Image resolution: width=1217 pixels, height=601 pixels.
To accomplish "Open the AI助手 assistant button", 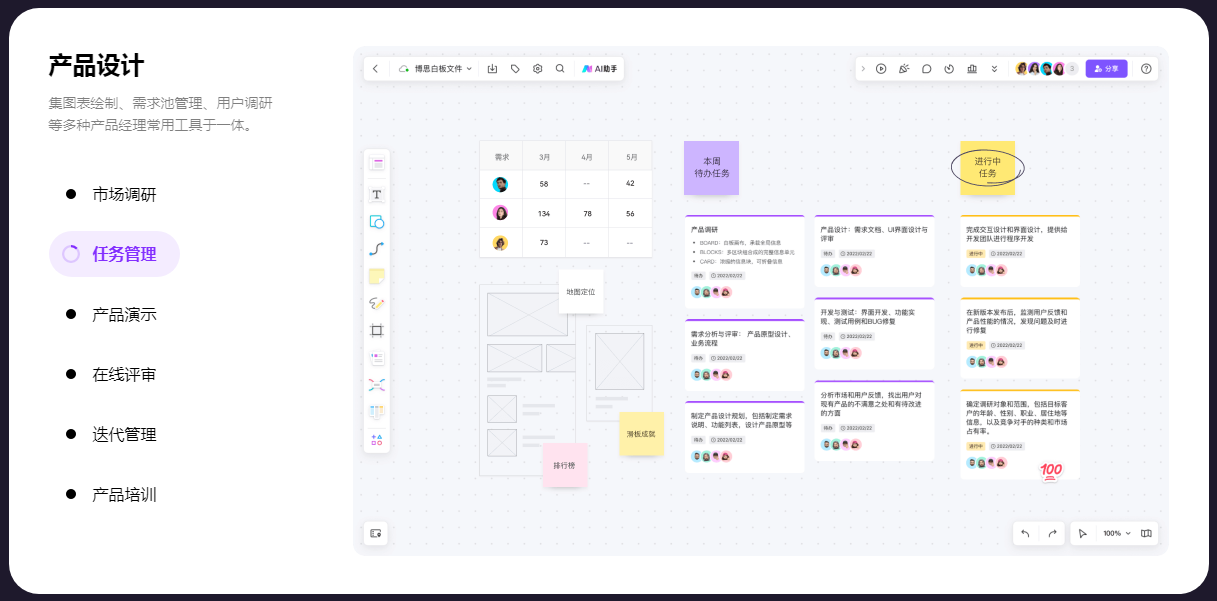I will coord(600,69).
